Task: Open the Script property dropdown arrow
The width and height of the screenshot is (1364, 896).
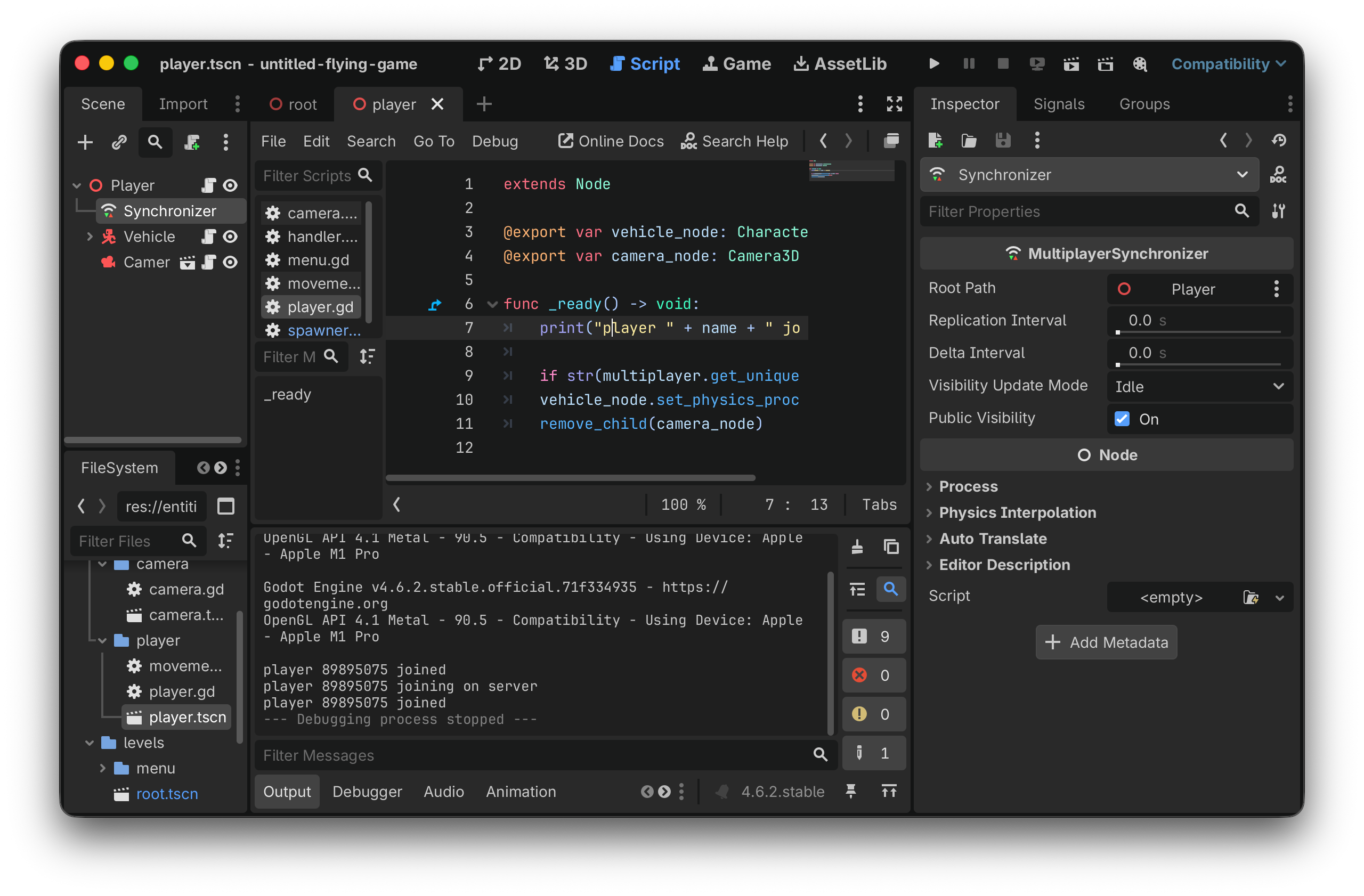Action: 1280,597
